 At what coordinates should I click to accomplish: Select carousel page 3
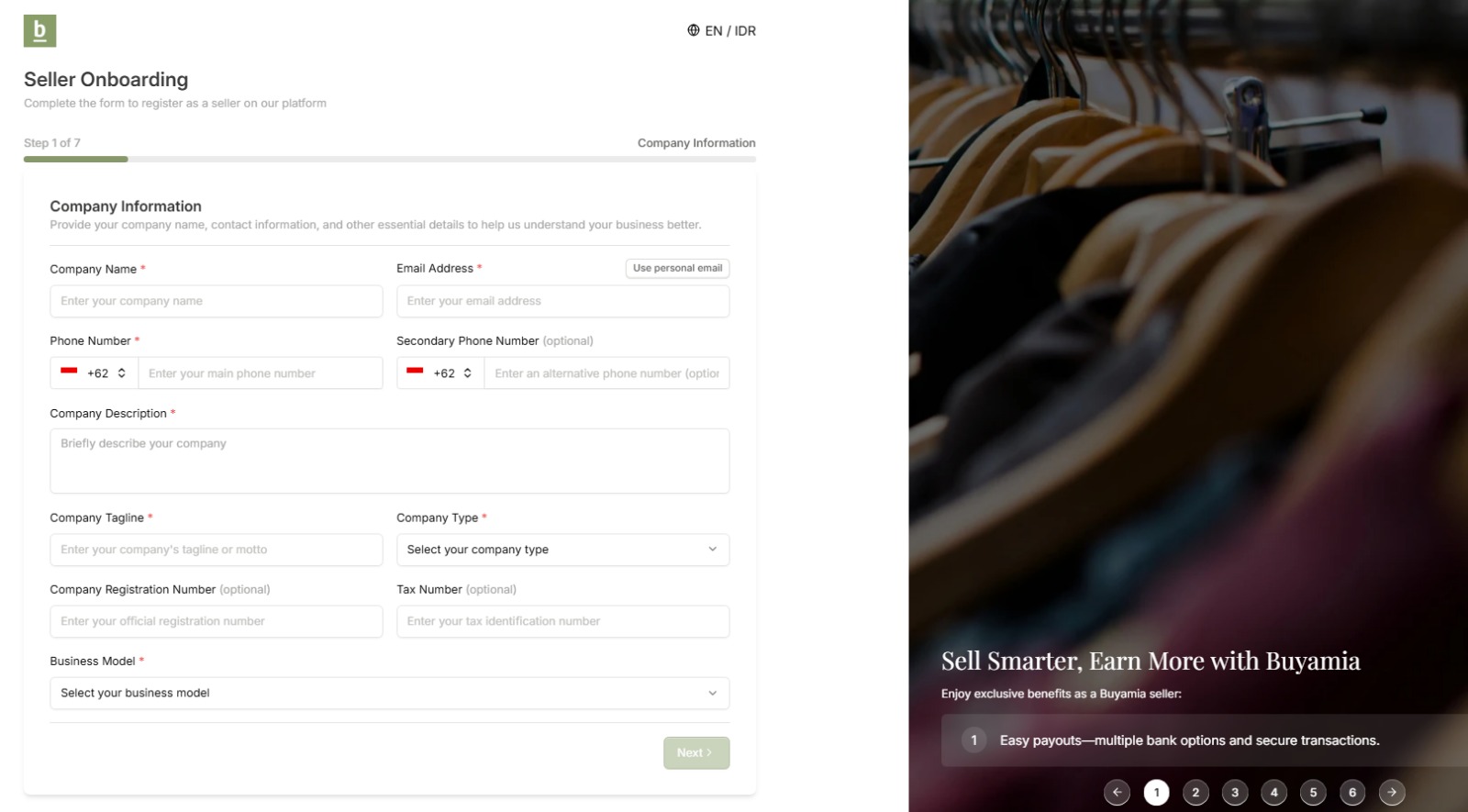[1235, 792]
